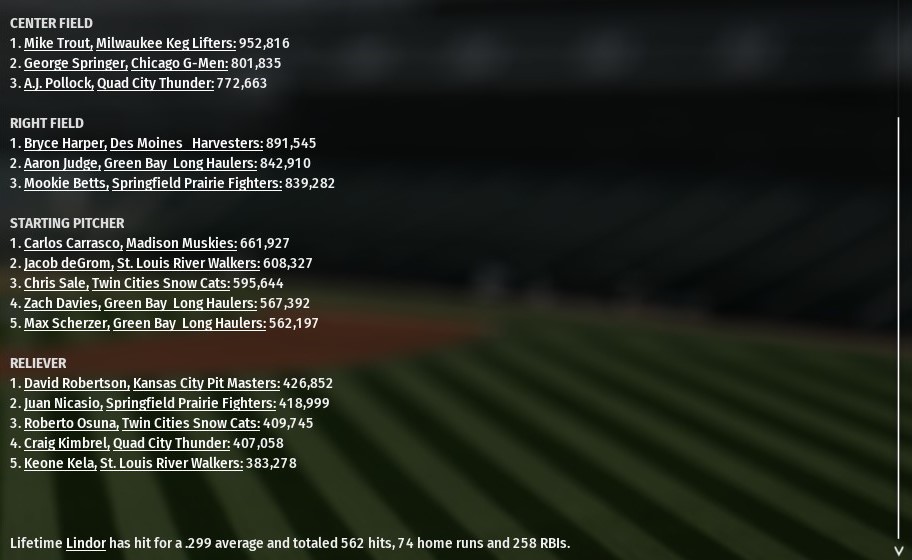Screen dimensions: 912x560
Task: Select Craig Kimbrel's name
Action: (65, 443)
